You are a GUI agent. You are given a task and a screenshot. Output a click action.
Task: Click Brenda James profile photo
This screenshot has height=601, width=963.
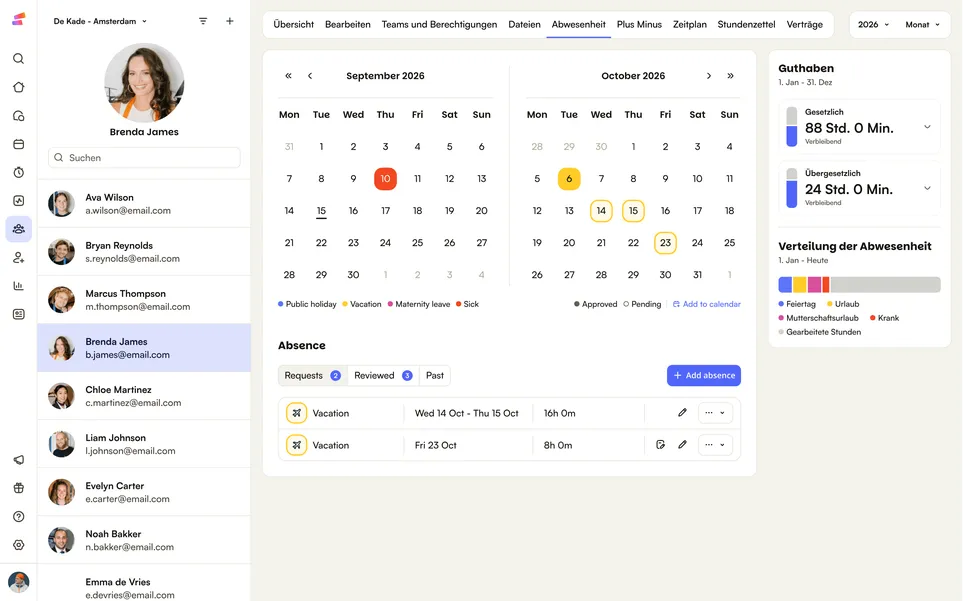(x=144, y=82)
